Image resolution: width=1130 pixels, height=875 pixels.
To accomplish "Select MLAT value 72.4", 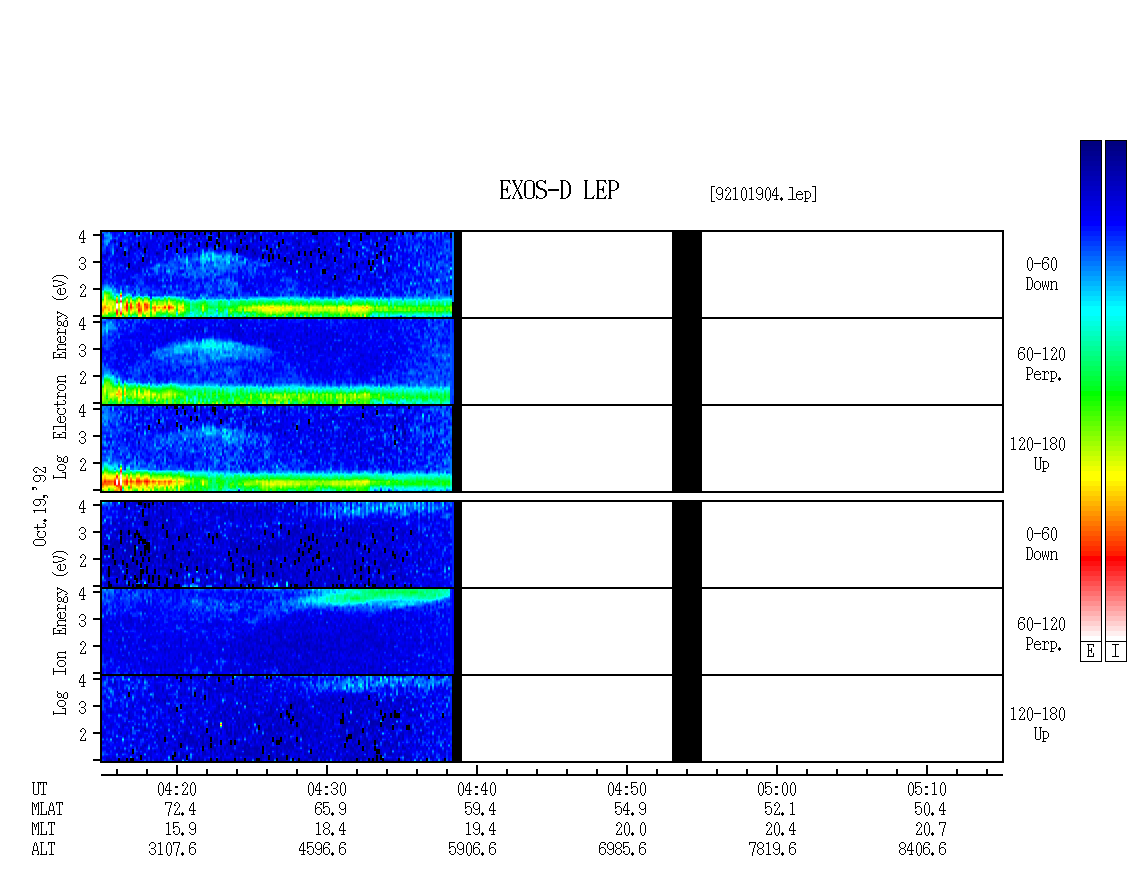I will pos(180,809).
